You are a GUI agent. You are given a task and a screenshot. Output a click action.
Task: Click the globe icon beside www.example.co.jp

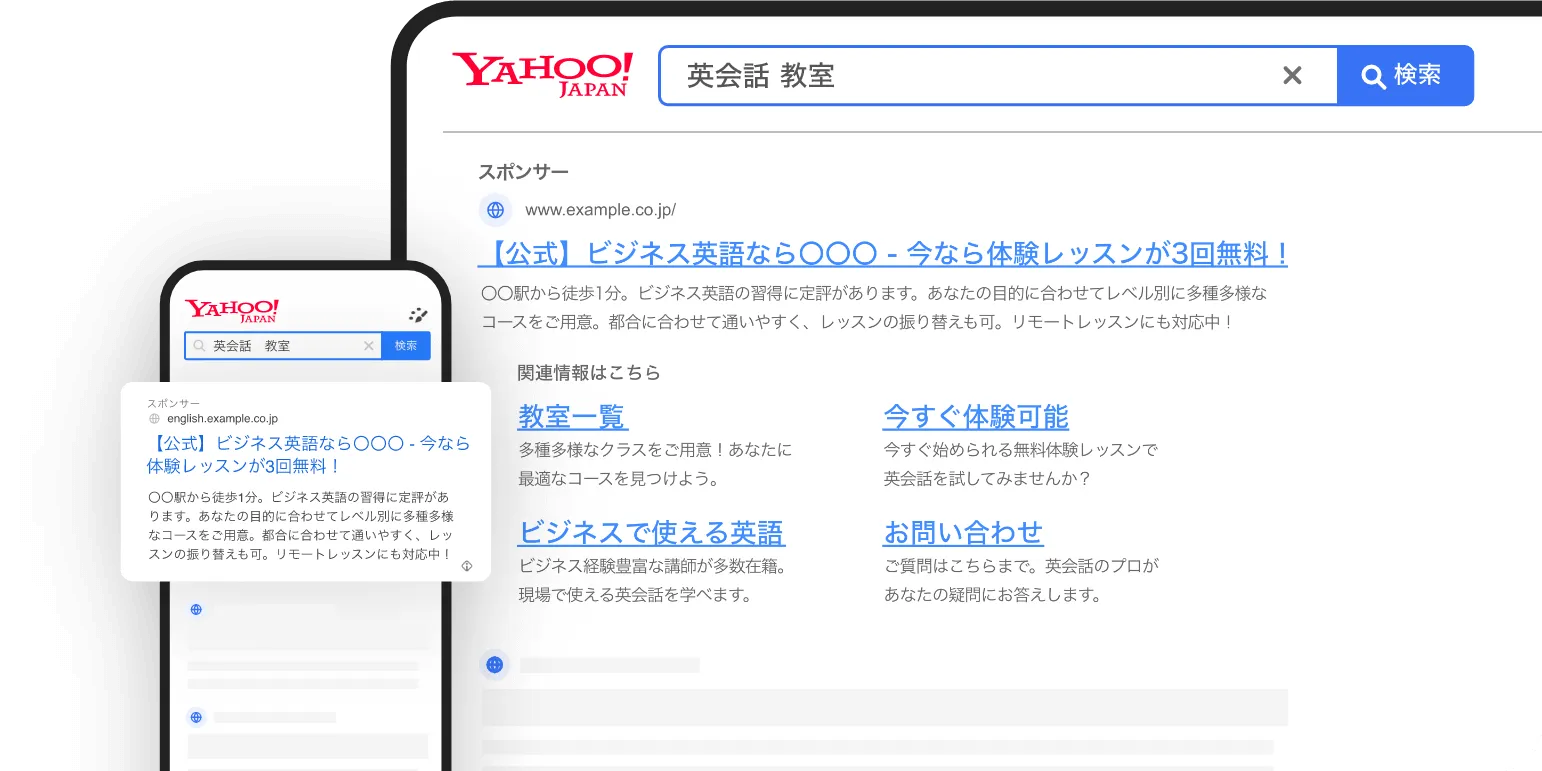coord(494,210)
